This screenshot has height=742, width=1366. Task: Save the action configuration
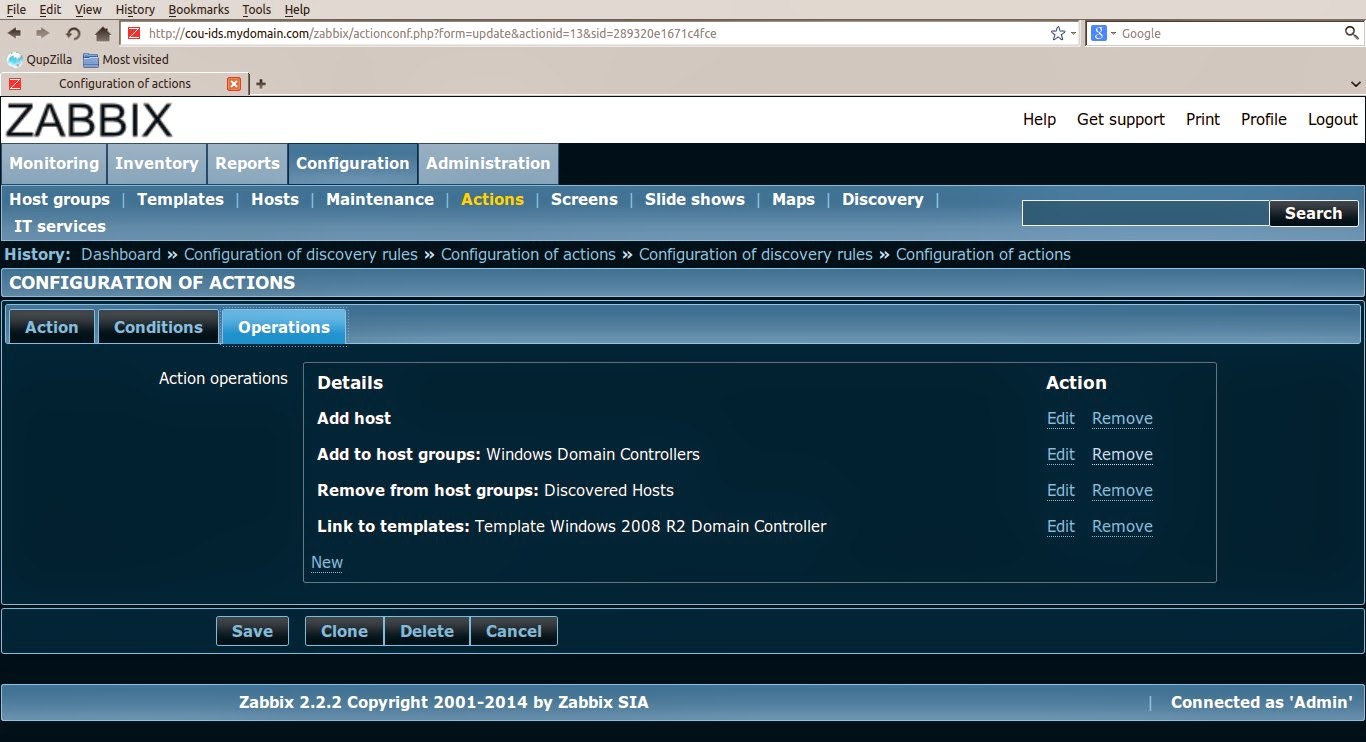click(252, 631)
